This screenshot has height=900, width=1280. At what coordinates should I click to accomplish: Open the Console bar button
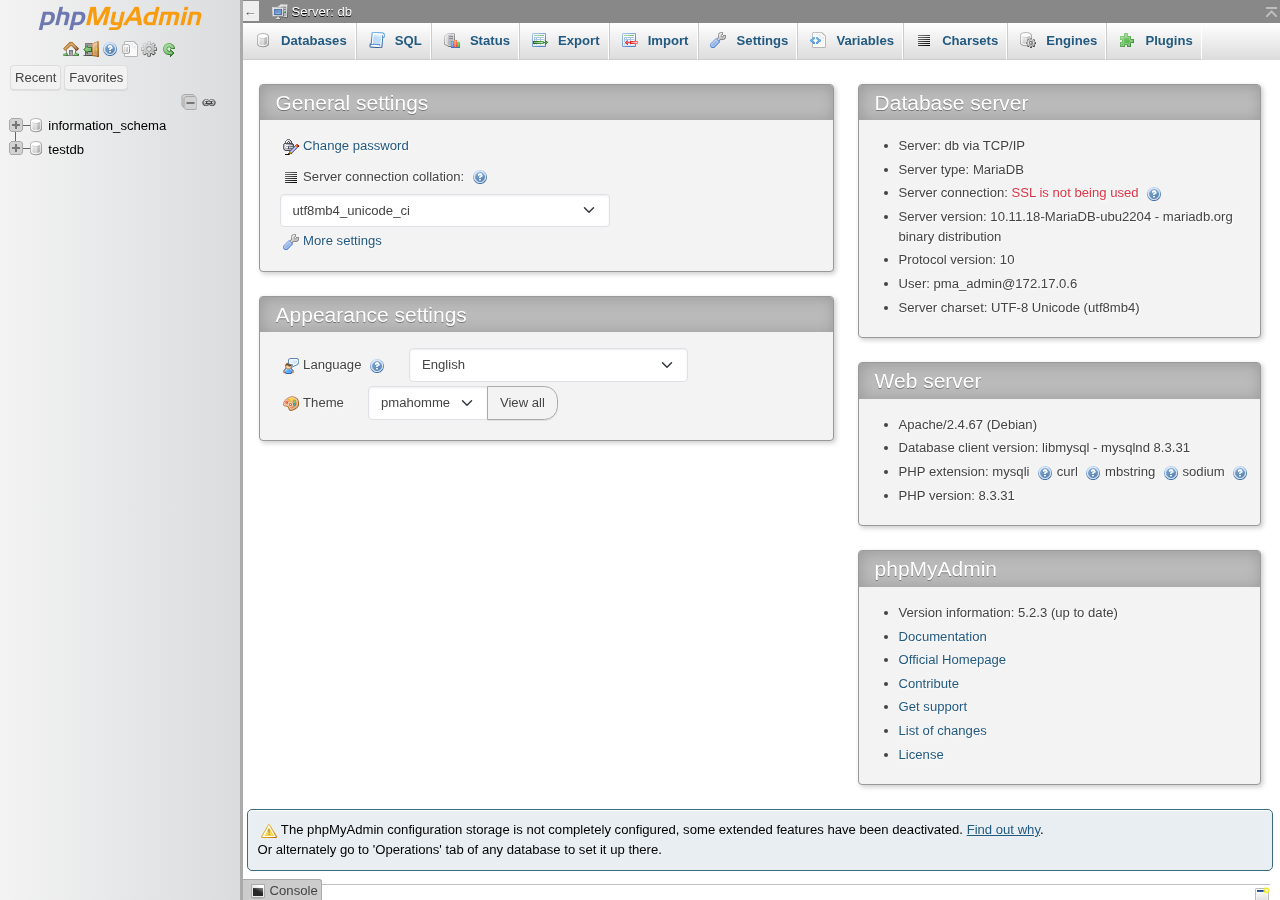coord(284,890)
